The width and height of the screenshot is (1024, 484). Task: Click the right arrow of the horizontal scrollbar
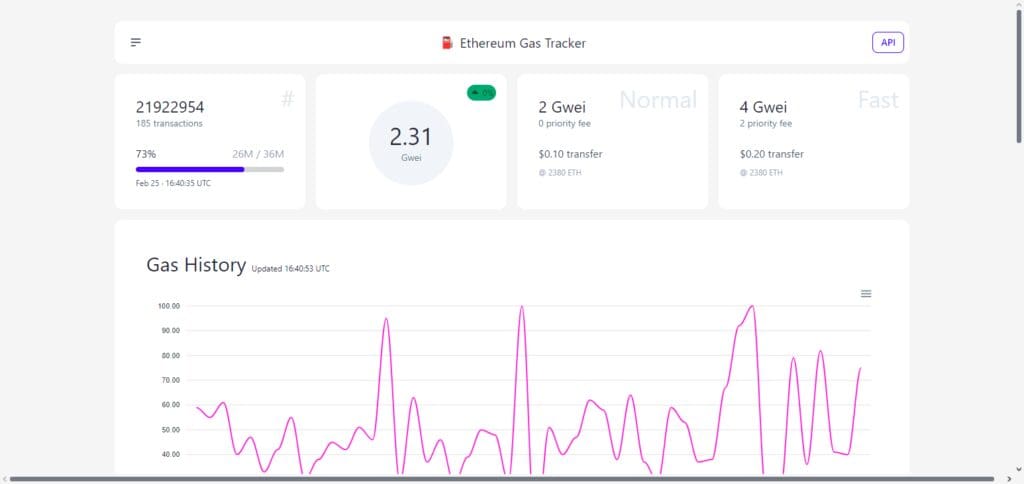1008,479
